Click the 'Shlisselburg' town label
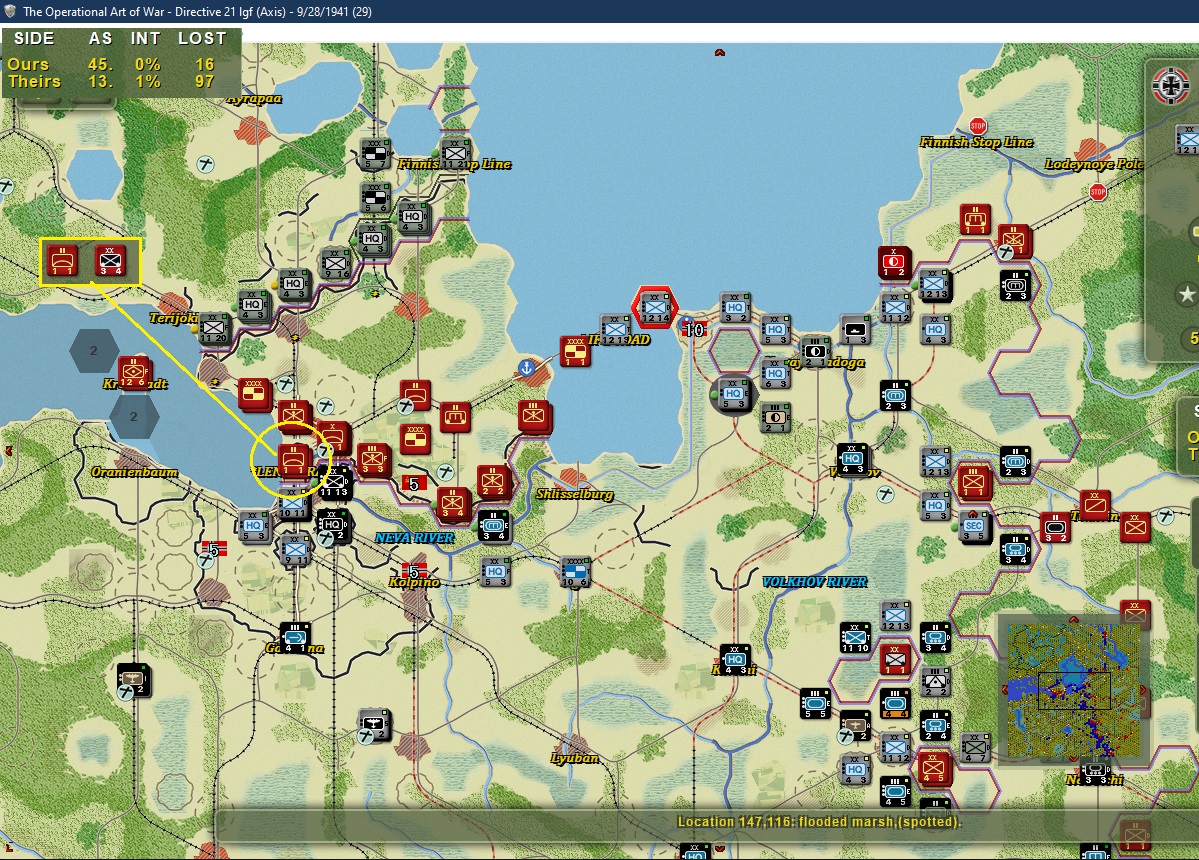 [x=574, y=494]
